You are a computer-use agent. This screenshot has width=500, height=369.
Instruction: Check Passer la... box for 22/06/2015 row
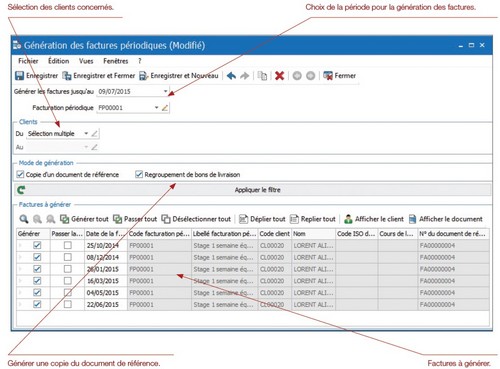pyautogui.click(x=68, y=304)
